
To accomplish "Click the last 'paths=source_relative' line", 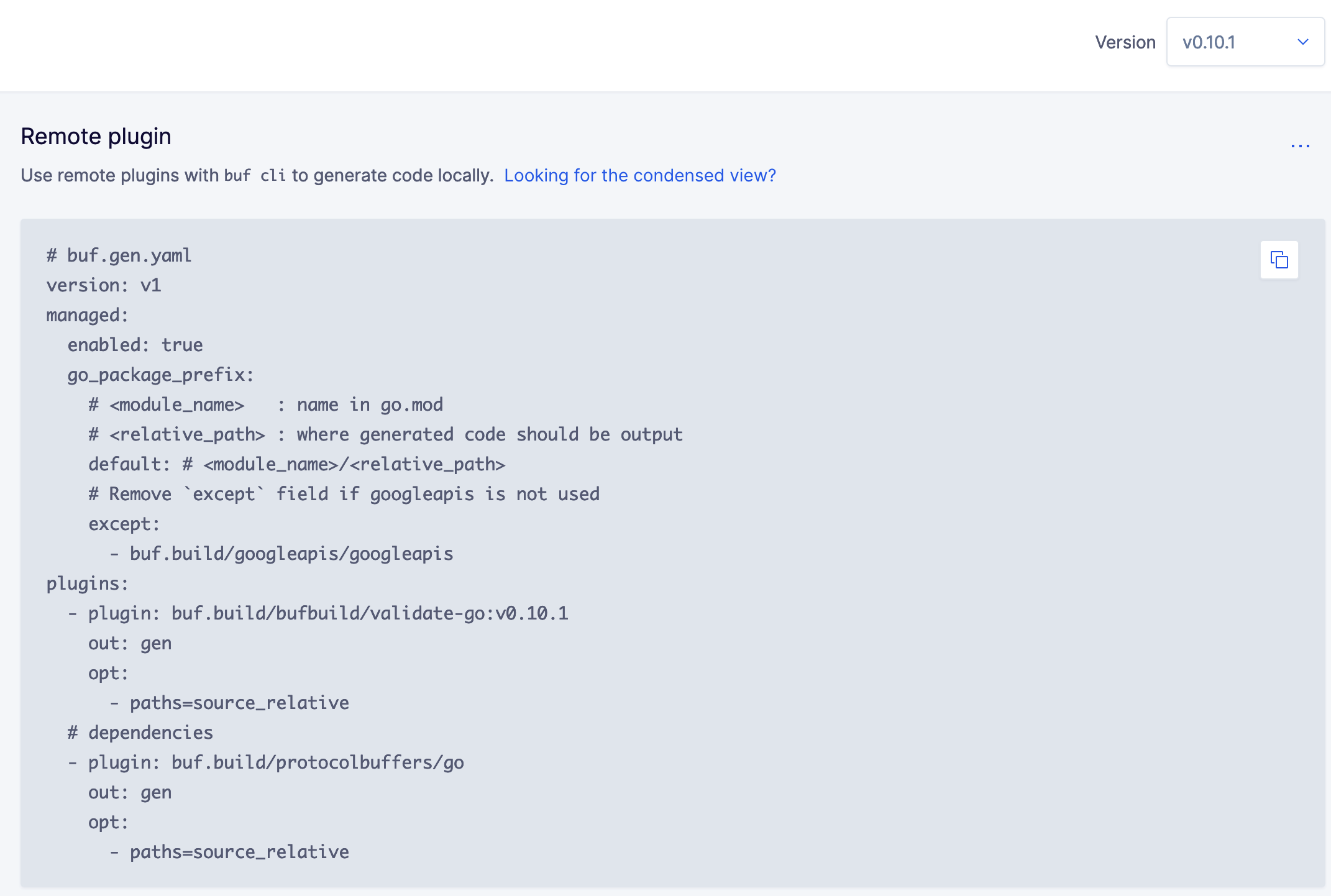I will (x=239, y=852).
